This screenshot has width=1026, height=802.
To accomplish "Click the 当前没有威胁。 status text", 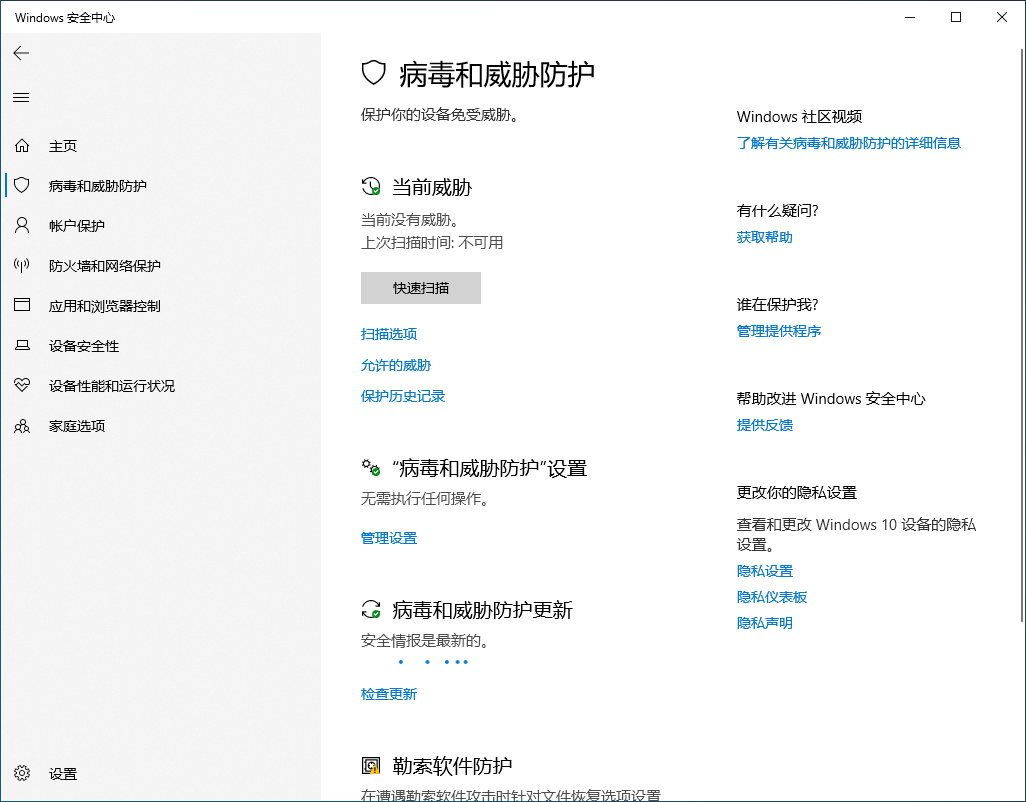I will (x=410, y=219).
